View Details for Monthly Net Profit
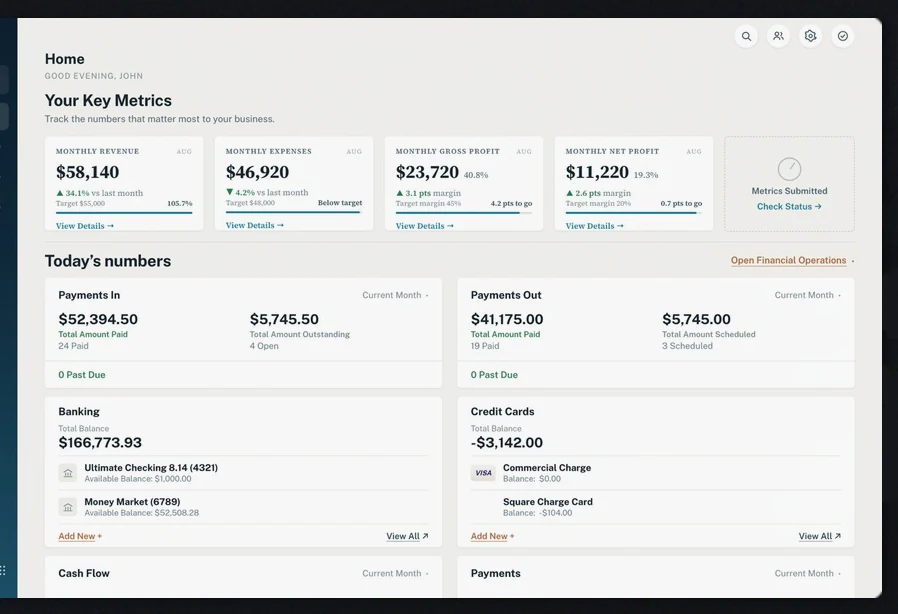 coord(594,226)
